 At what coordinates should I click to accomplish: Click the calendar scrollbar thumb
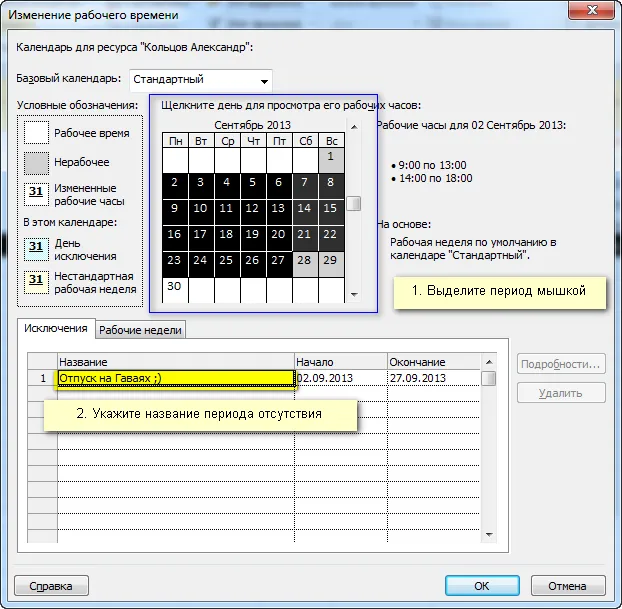click(x=353, y=204)
